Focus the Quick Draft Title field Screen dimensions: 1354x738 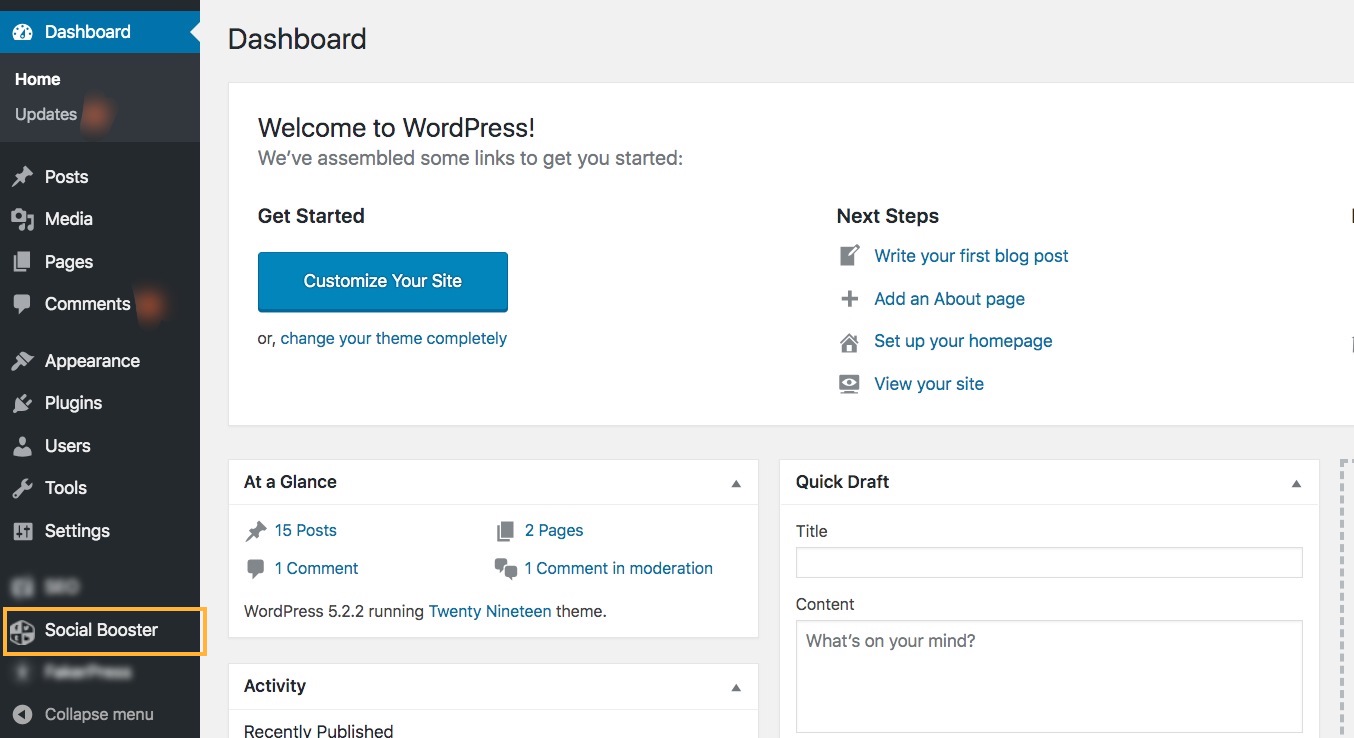pos(1049,562)
